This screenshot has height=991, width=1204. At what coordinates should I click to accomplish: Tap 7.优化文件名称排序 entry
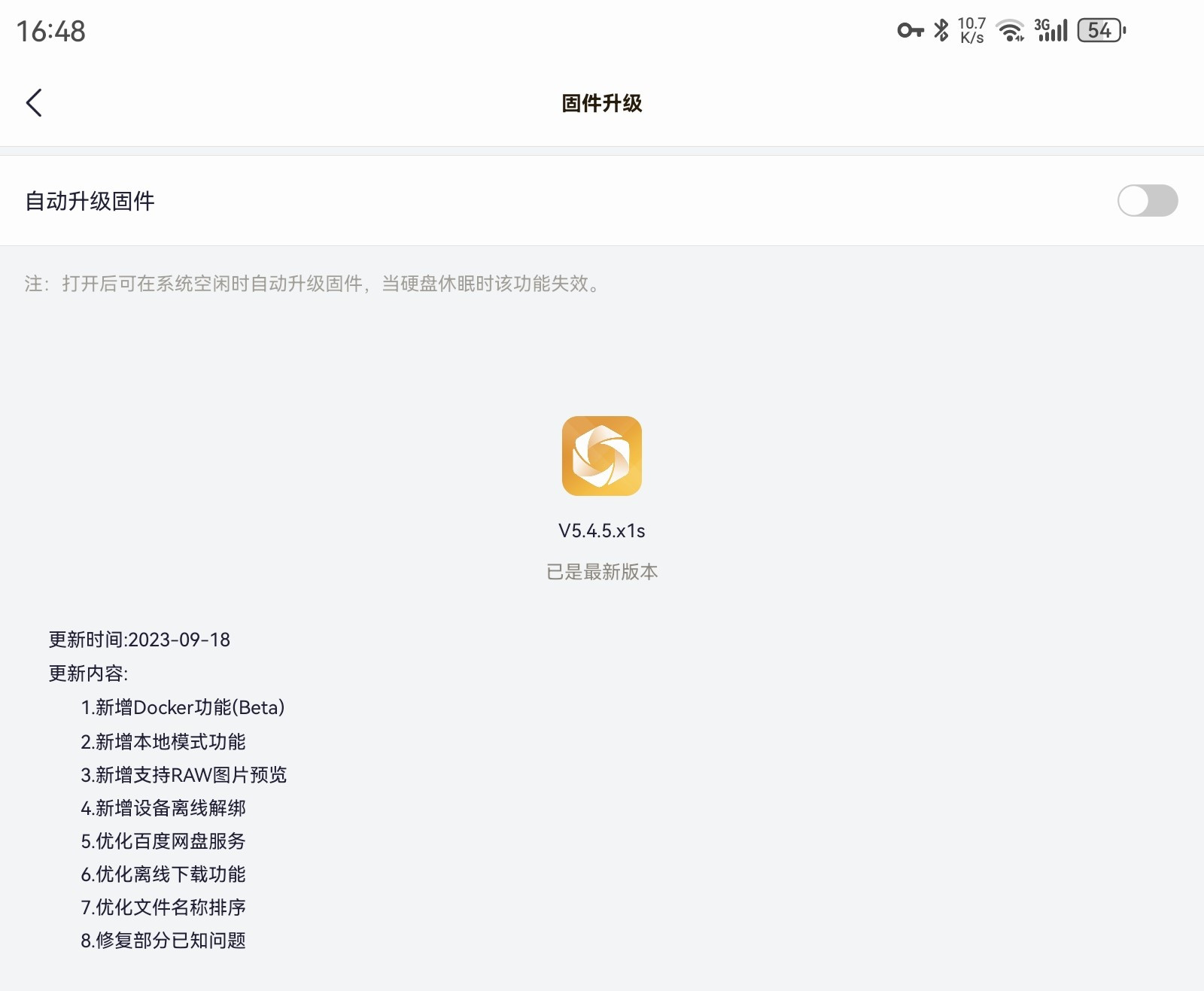click(163, 907)
